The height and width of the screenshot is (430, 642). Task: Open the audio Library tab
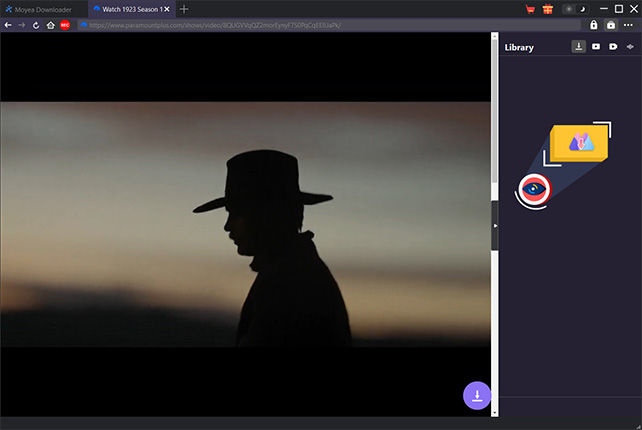point(630,47)
